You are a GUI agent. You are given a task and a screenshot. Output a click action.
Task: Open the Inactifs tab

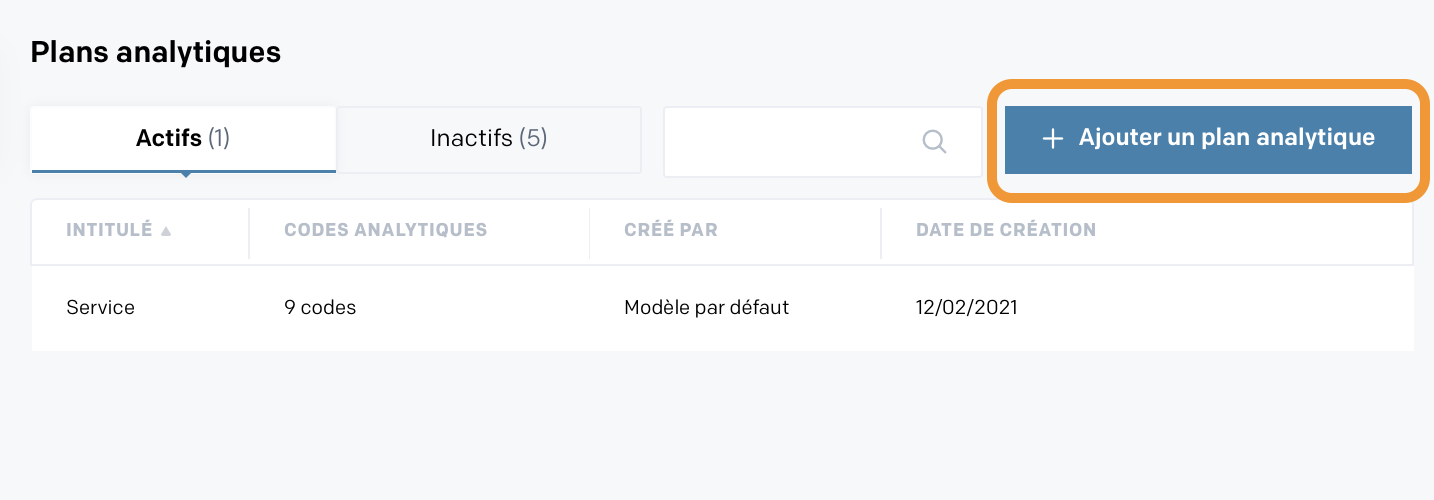[489, 138]
